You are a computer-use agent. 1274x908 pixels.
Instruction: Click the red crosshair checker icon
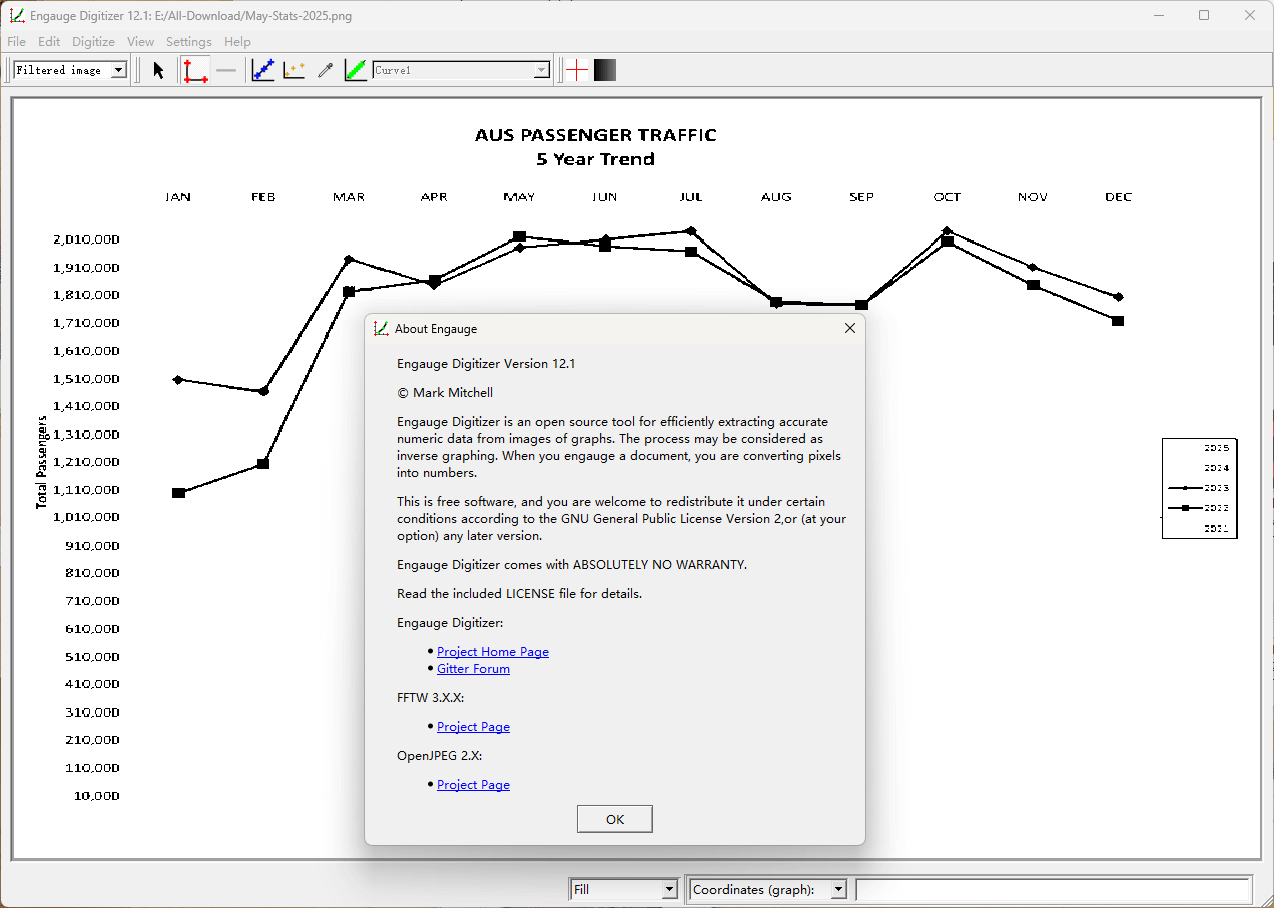point(577,69)
